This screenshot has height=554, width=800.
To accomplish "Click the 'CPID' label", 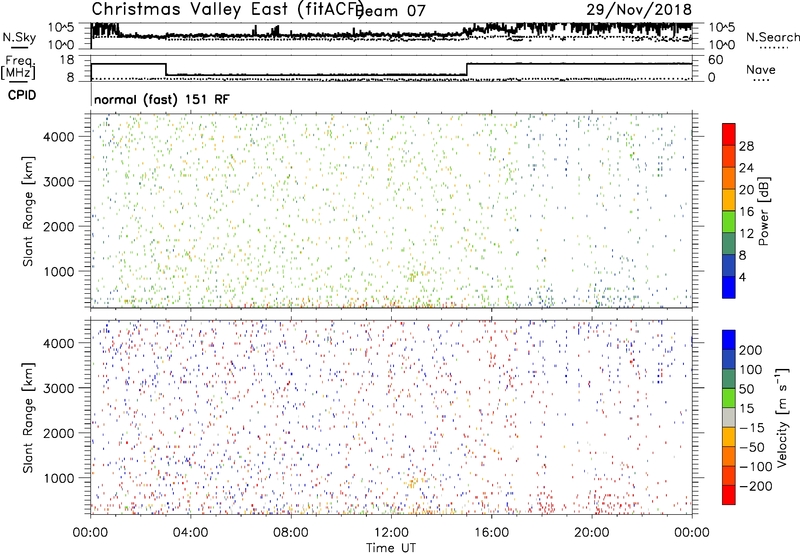I will click(22, 95).
